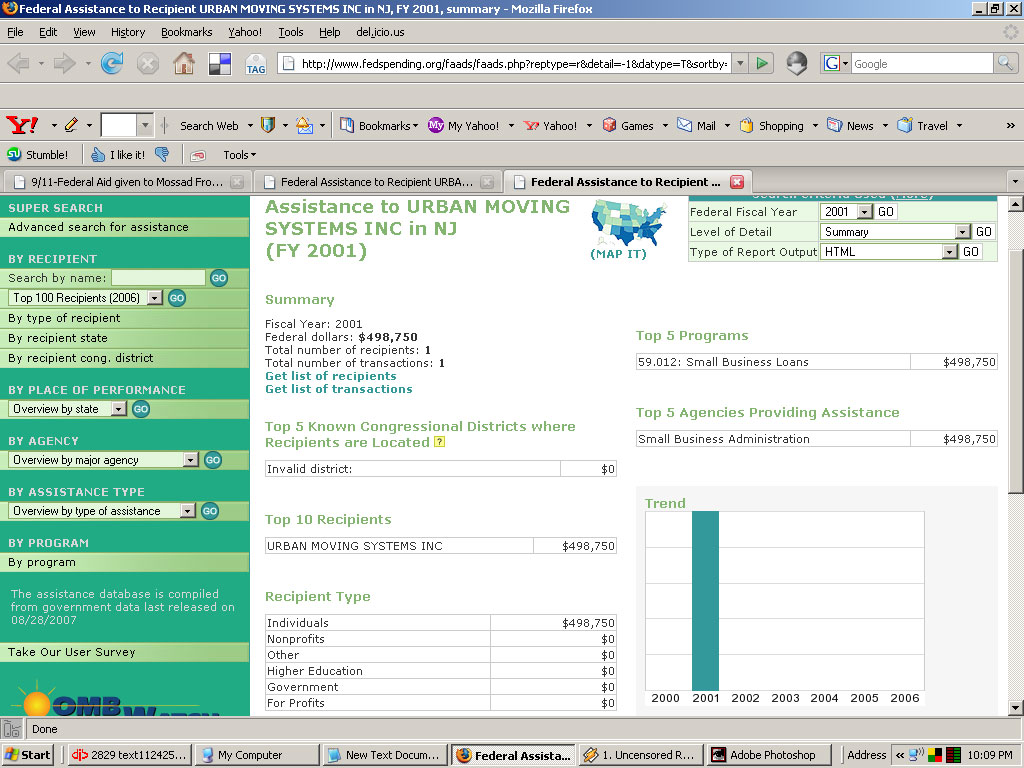1024x768 pixels.
Task: Open Top 100 Recipients (2006) dropdown
Action: [154, 298]
